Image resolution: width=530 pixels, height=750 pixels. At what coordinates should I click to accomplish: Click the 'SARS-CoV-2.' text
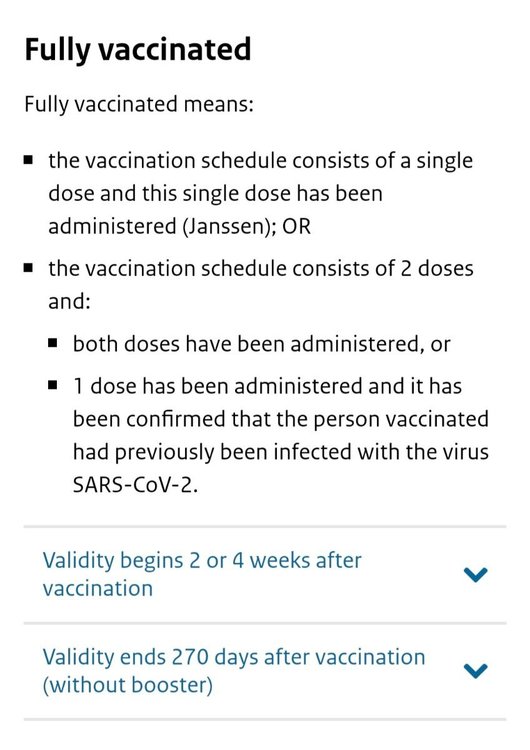pyautogui.click(x=135, y=485)
